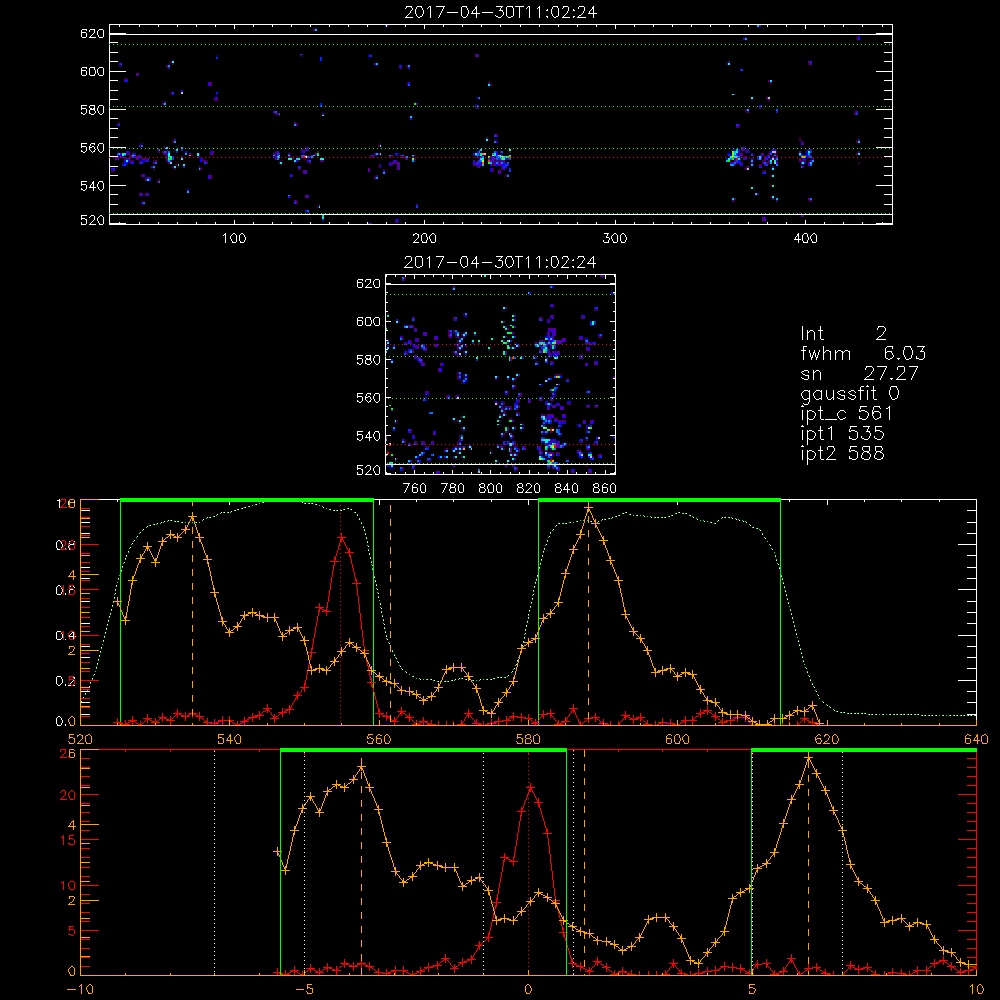
Task: Click the red curve peak in third plot
Action: pyautogui.click(x=342, y=538)
